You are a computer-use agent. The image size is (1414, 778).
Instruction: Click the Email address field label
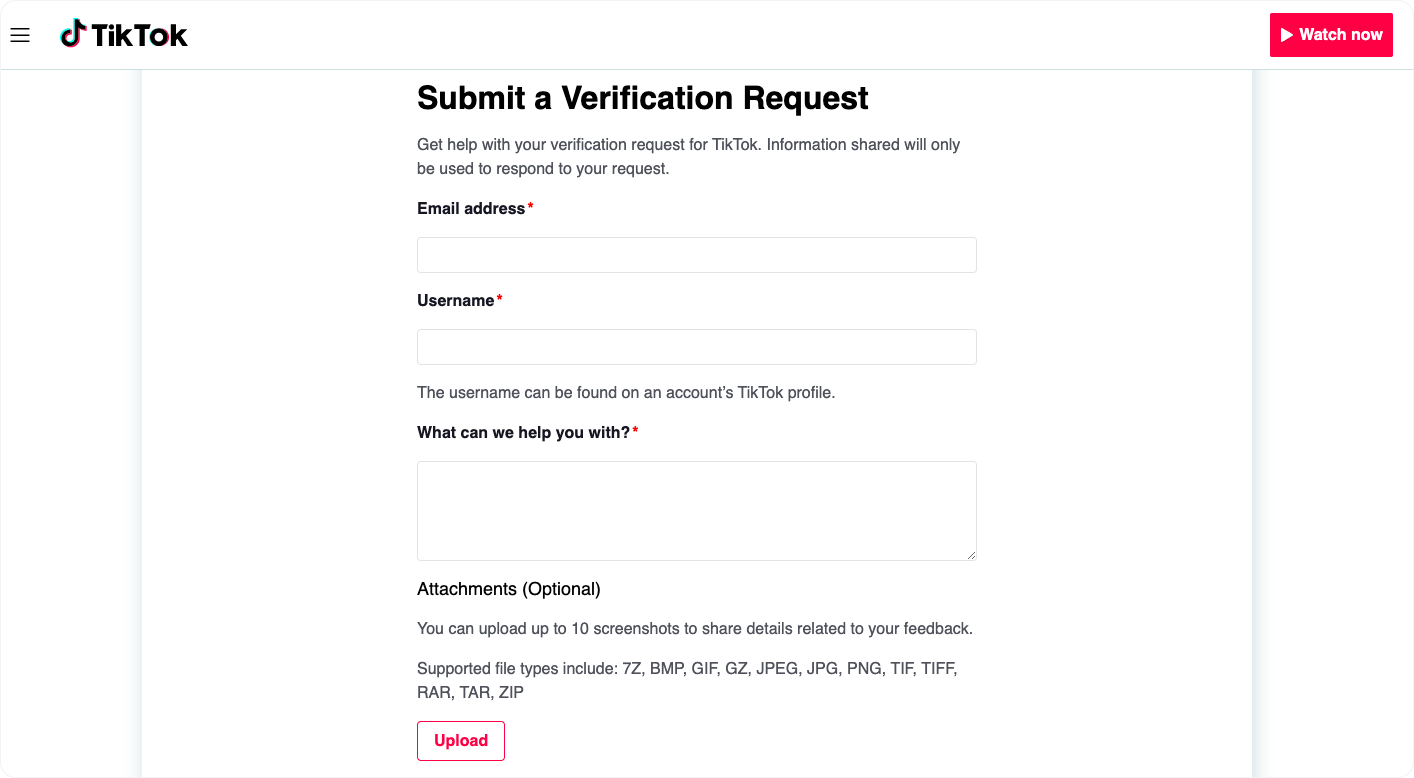click(x=470, y=208)
